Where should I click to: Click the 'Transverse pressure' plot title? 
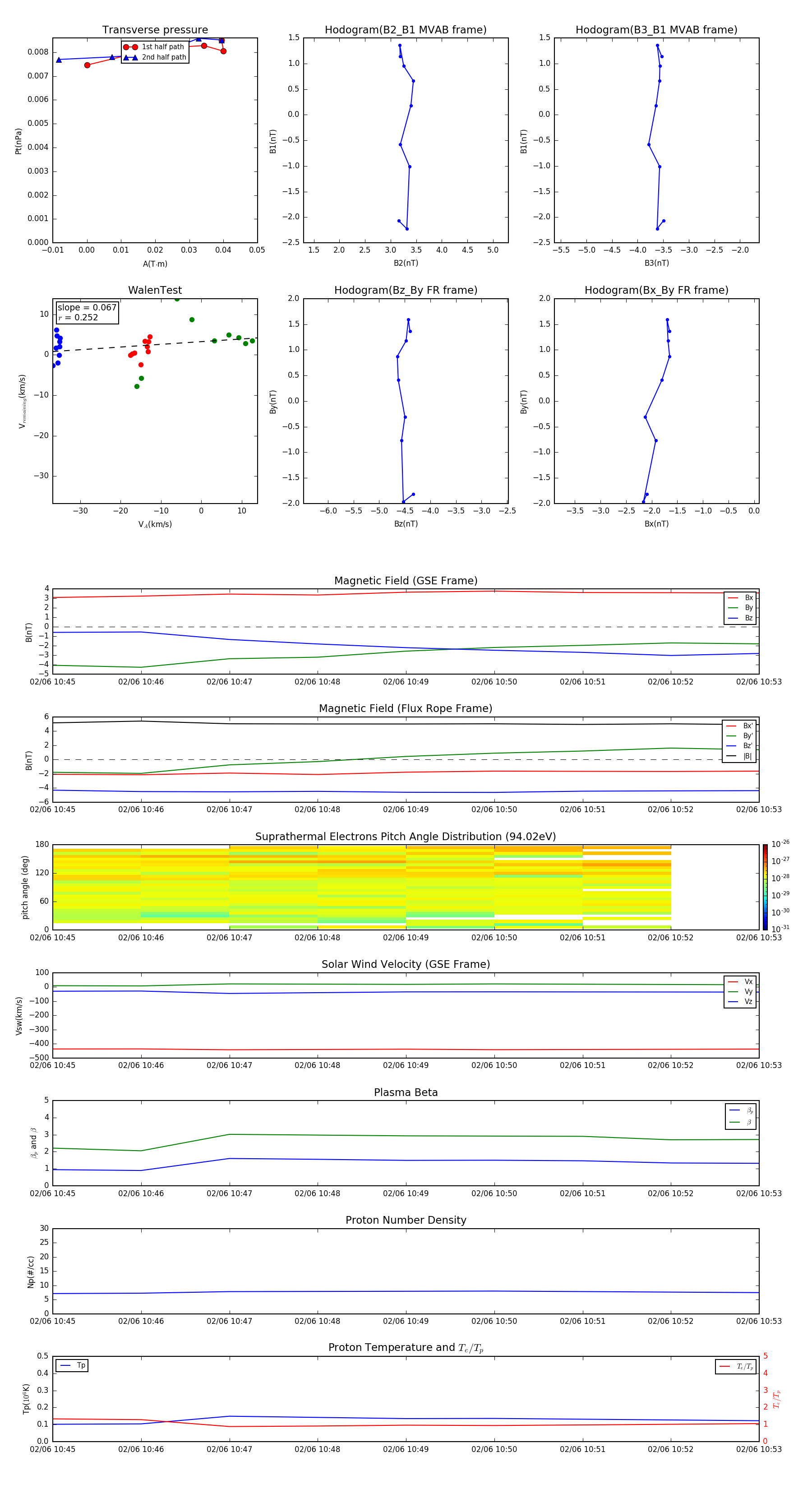[x=155, y=30]
